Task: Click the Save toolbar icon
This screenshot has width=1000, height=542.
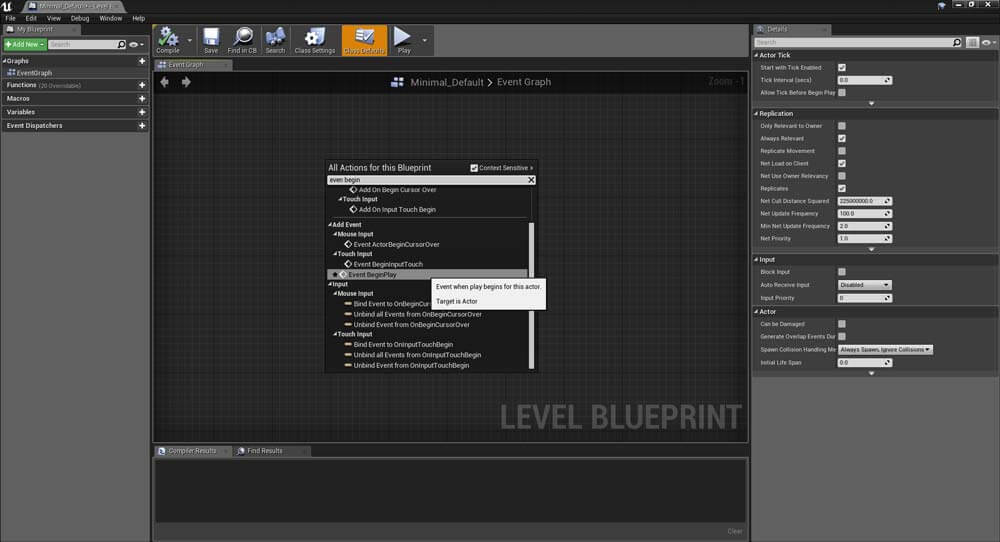Action: click(211, 40)
